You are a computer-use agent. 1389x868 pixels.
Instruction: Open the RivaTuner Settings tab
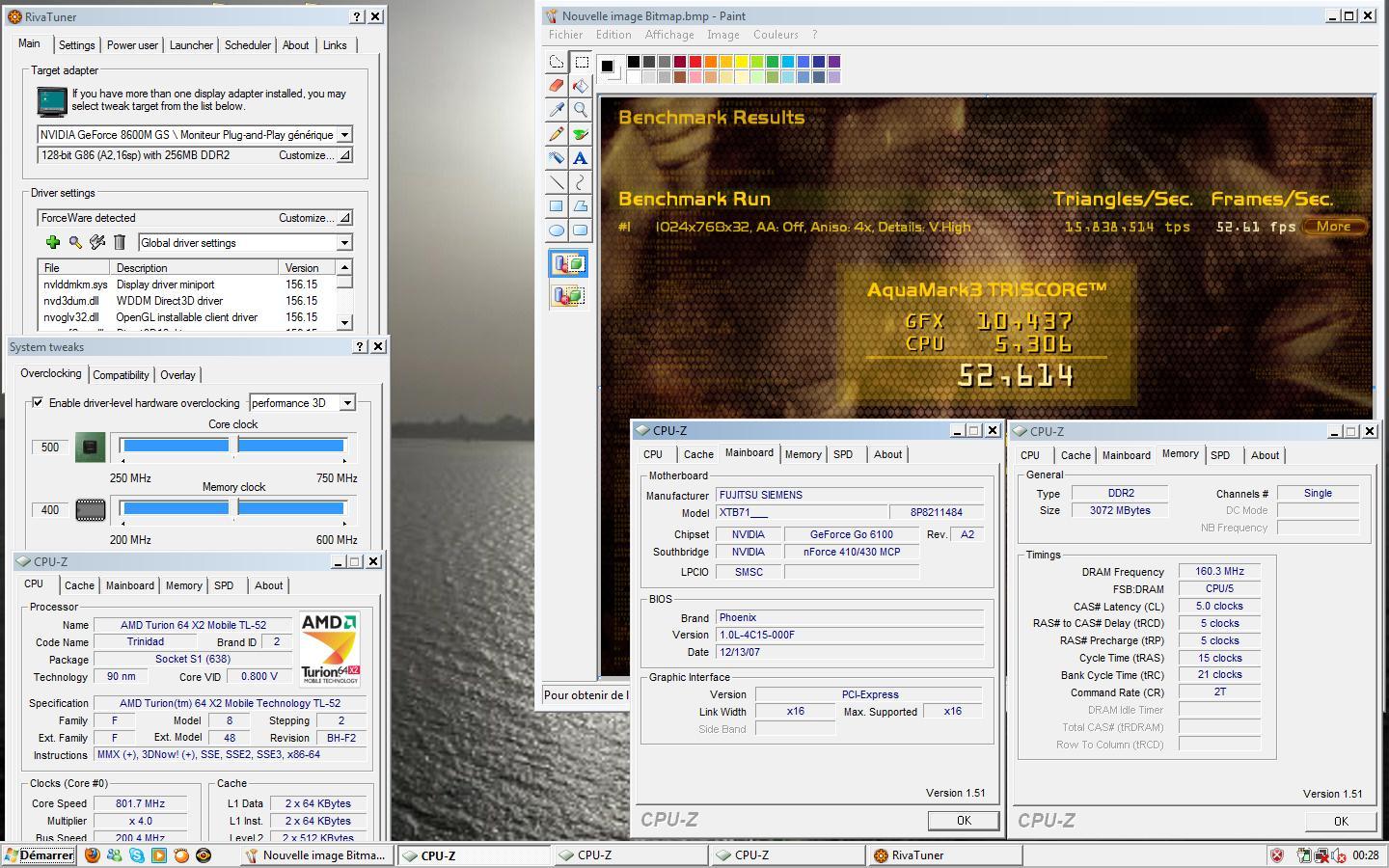pos(77,45)
